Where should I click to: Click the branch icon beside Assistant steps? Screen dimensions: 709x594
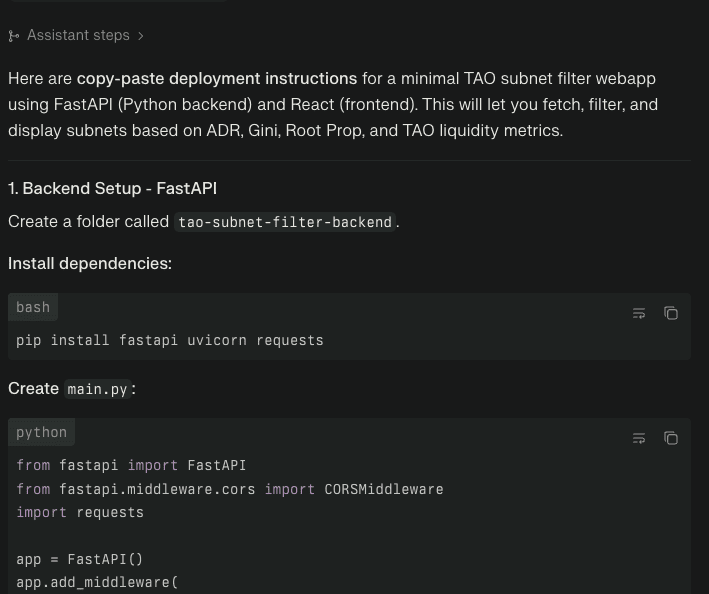point(14,36)
